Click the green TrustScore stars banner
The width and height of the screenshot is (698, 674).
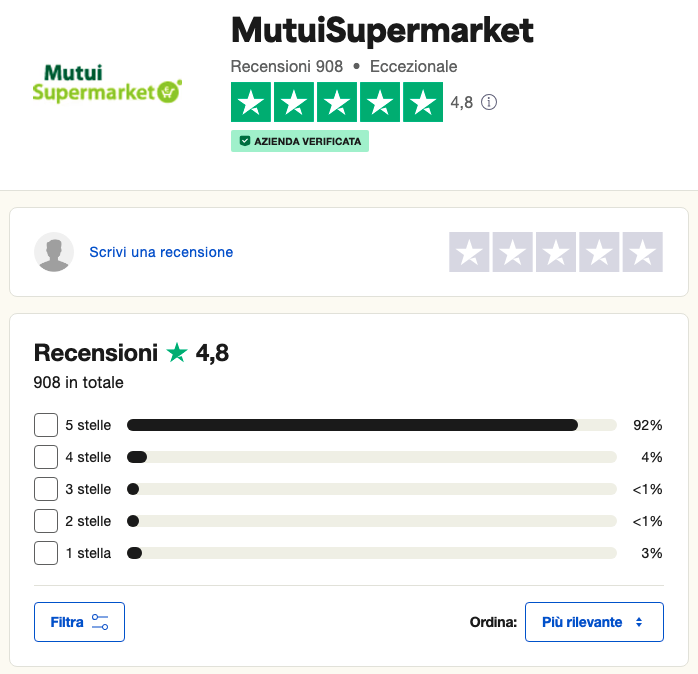[x=336, y=102]
